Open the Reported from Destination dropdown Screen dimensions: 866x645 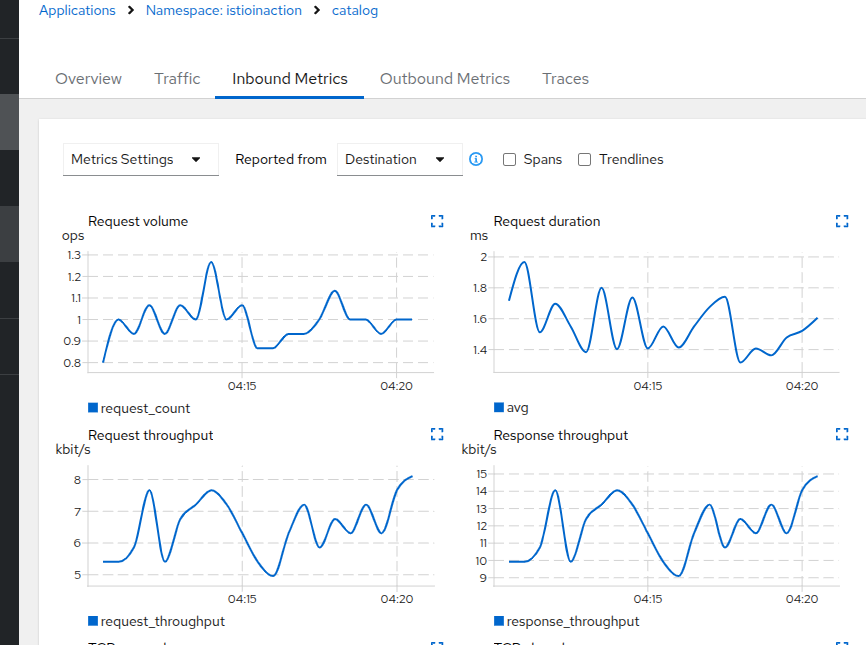400,160
